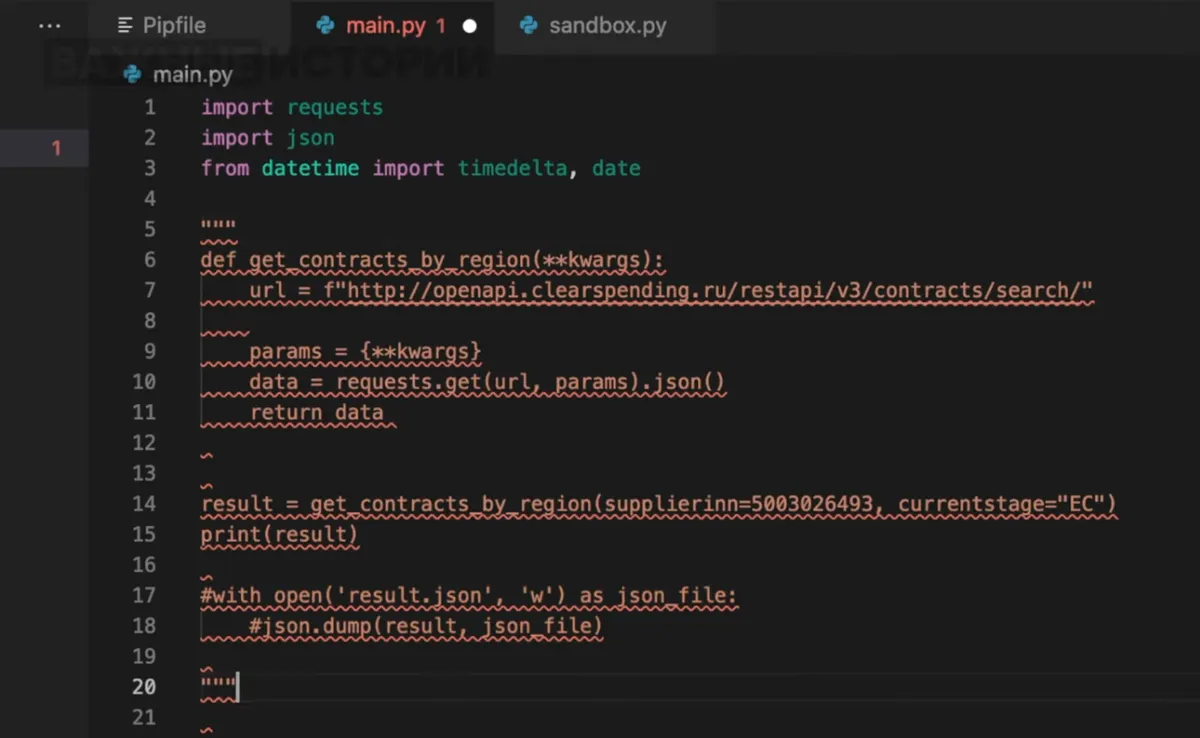The image size is (1200, 738).
Task: Select the main.py editor tab
Action: [385, 26]
